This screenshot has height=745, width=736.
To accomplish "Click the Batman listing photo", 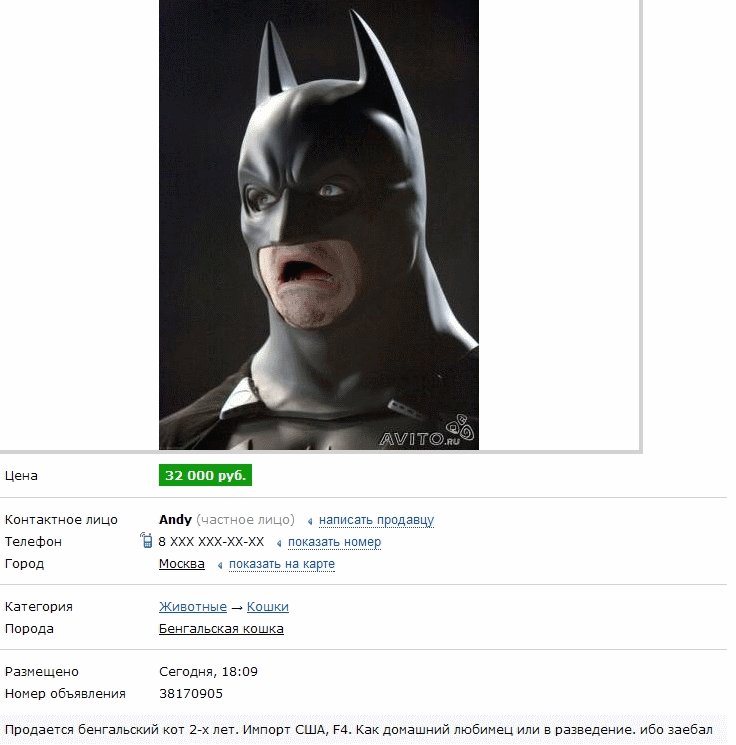I will click(x=319, y=225).
